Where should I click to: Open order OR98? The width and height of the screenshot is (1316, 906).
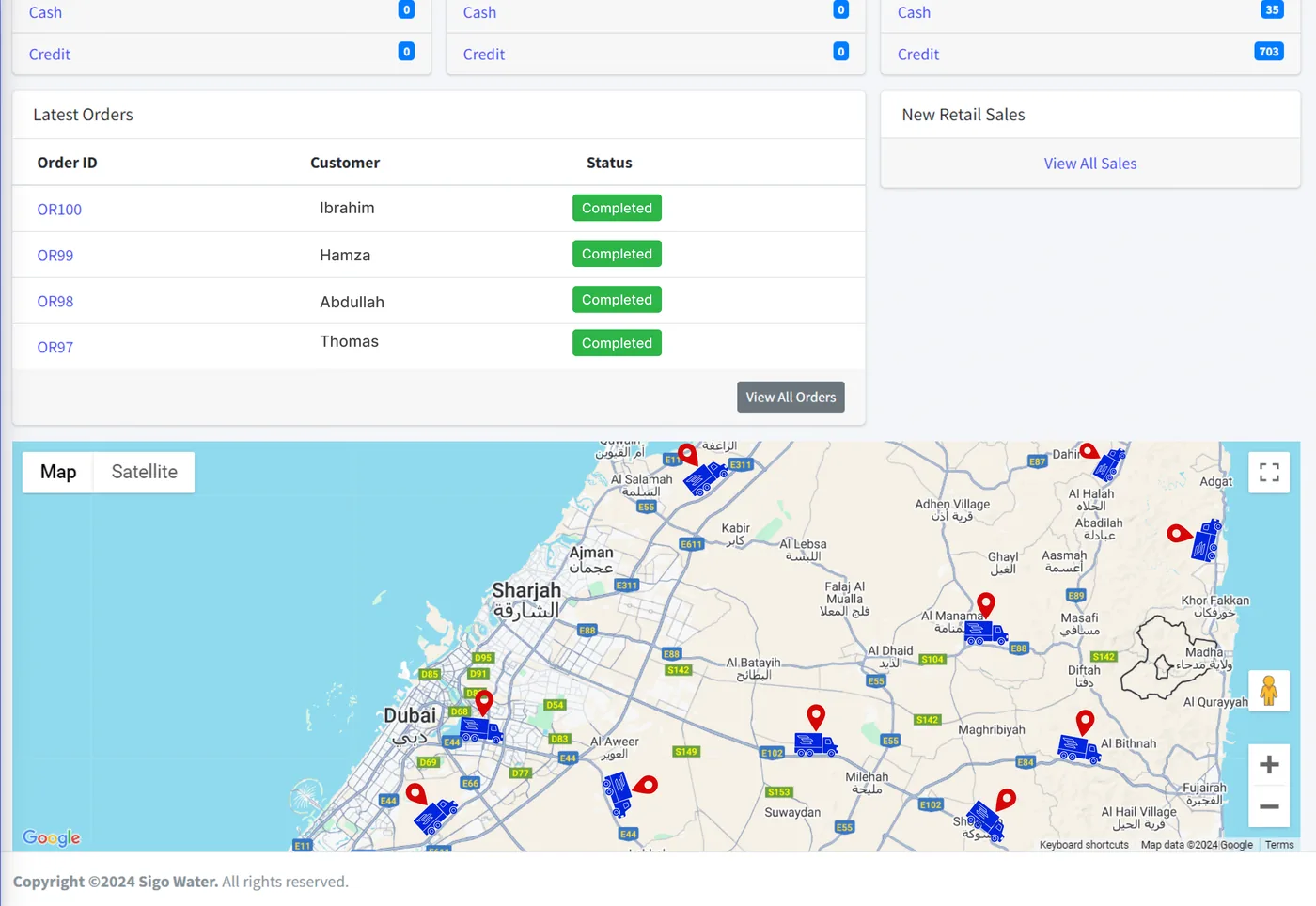coord(55,302)
